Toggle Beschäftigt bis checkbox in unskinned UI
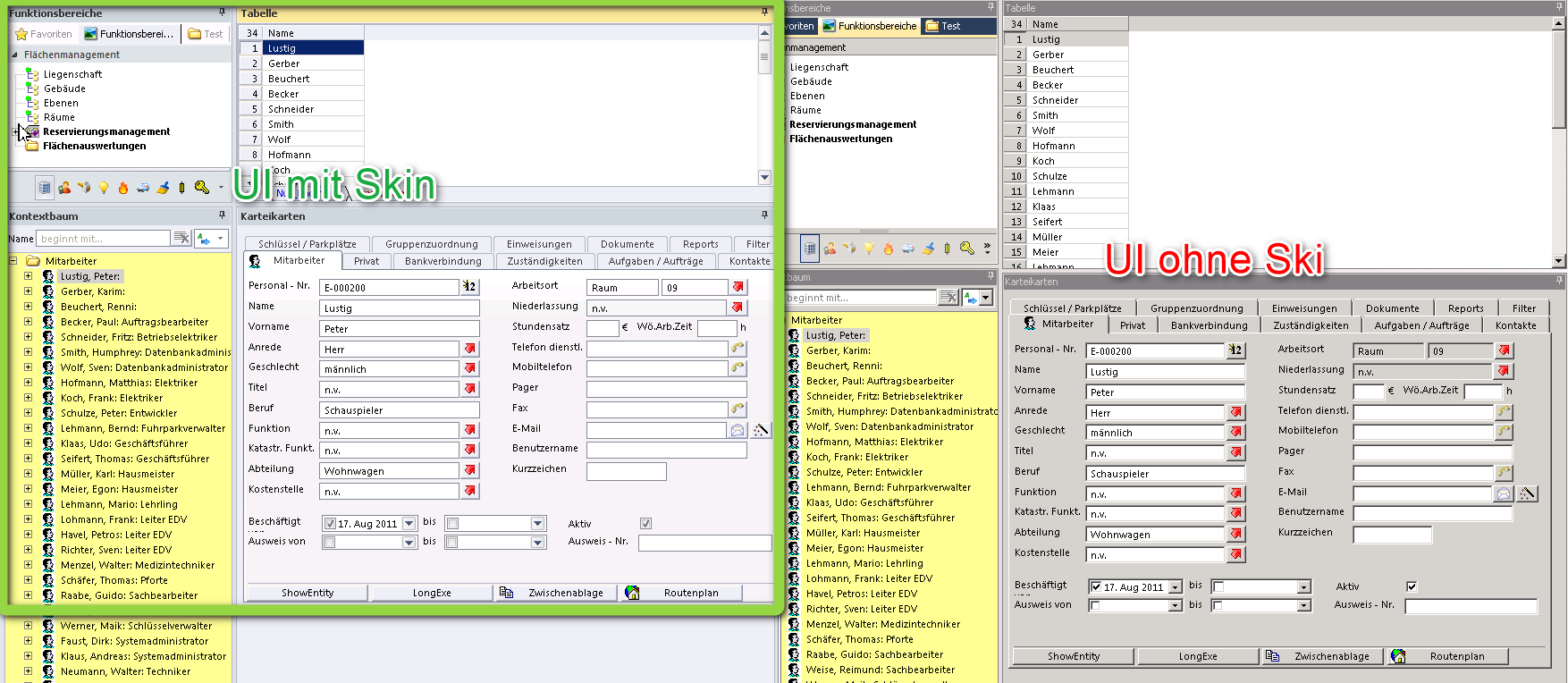Viewport: 1568px width, 683px height. [x=1218, y=587]
